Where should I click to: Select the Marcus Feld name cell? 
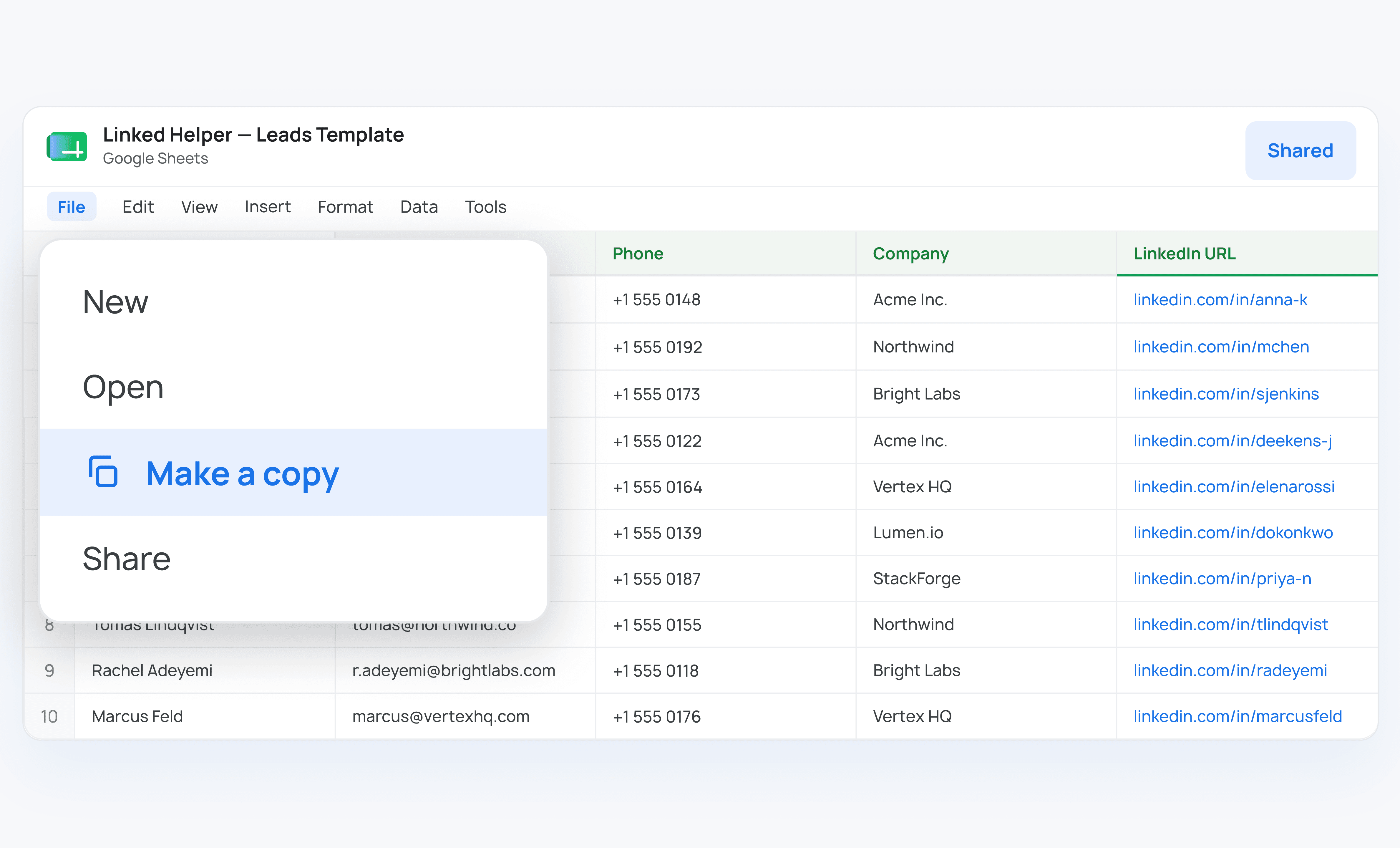coord(205,717)
